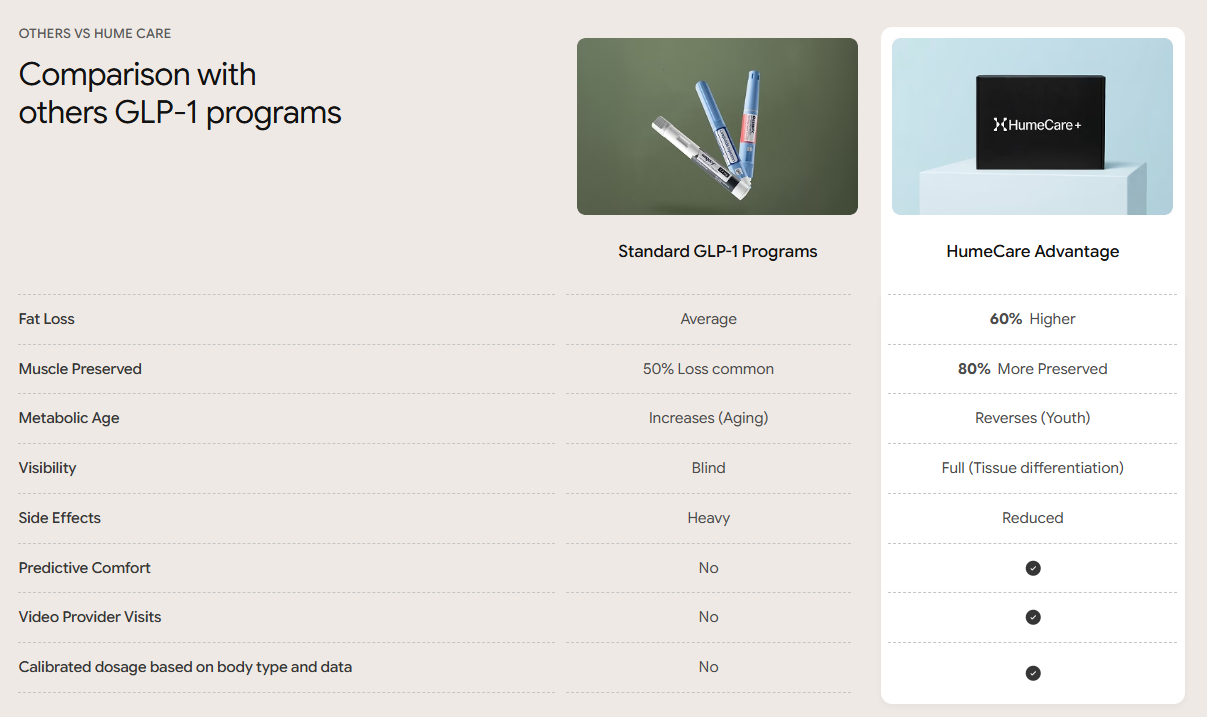1207x717 pixels.
Task: Click the 80% More Preserved value
Action: [x=1032, y=369]
